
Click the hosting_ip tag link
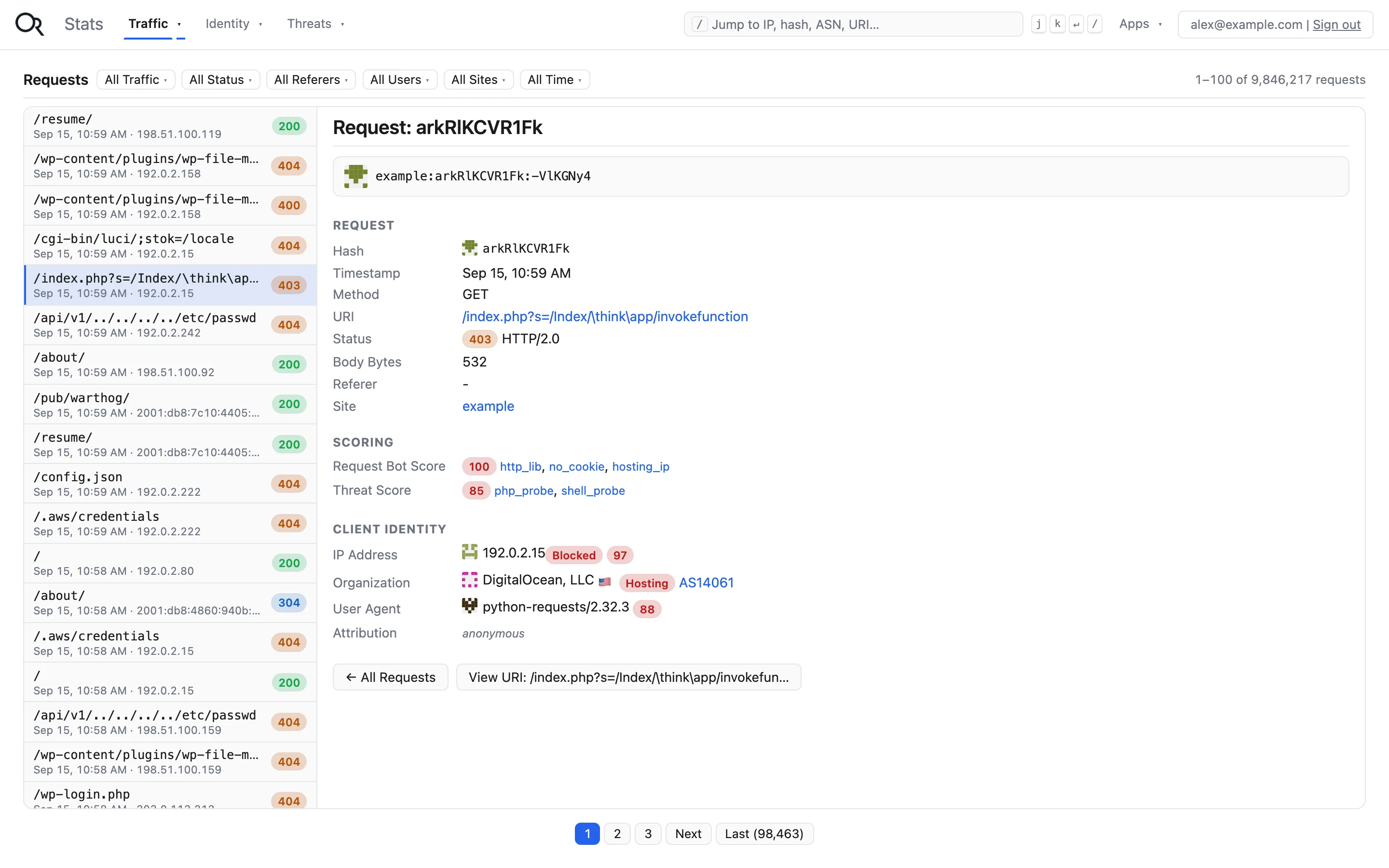tap(640, 467)
